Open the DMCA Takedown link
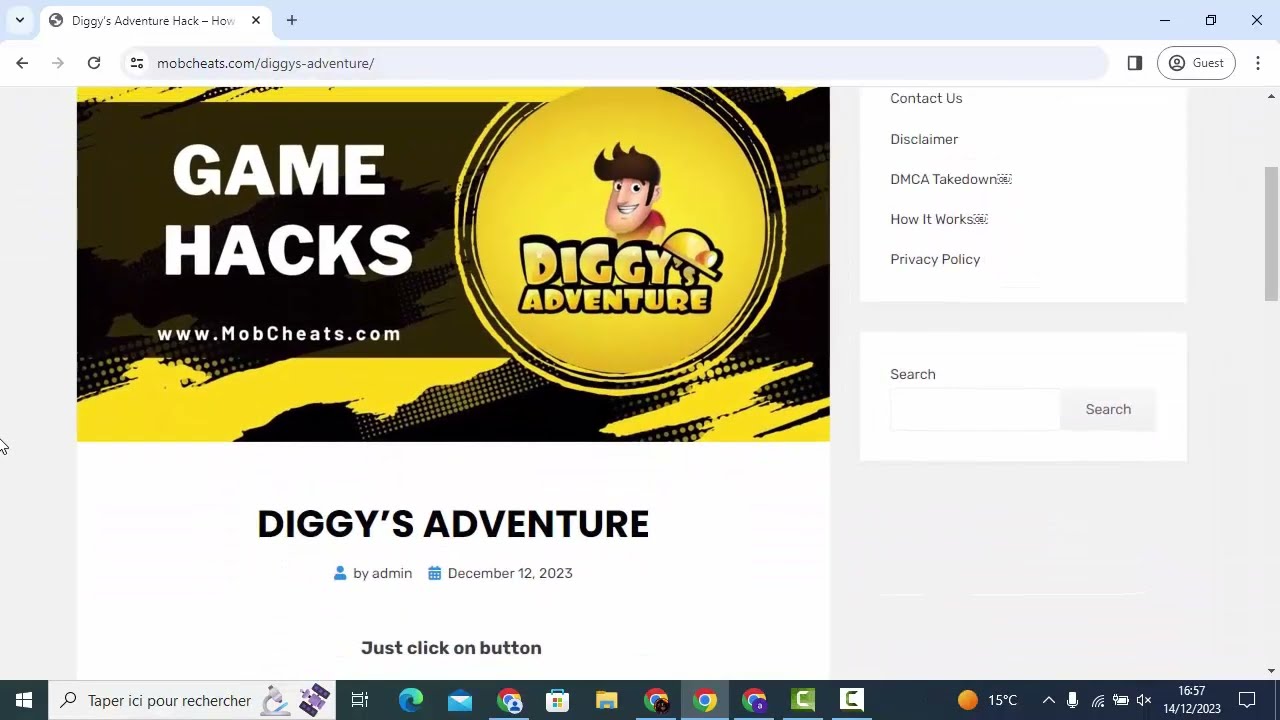 point(951,179)
